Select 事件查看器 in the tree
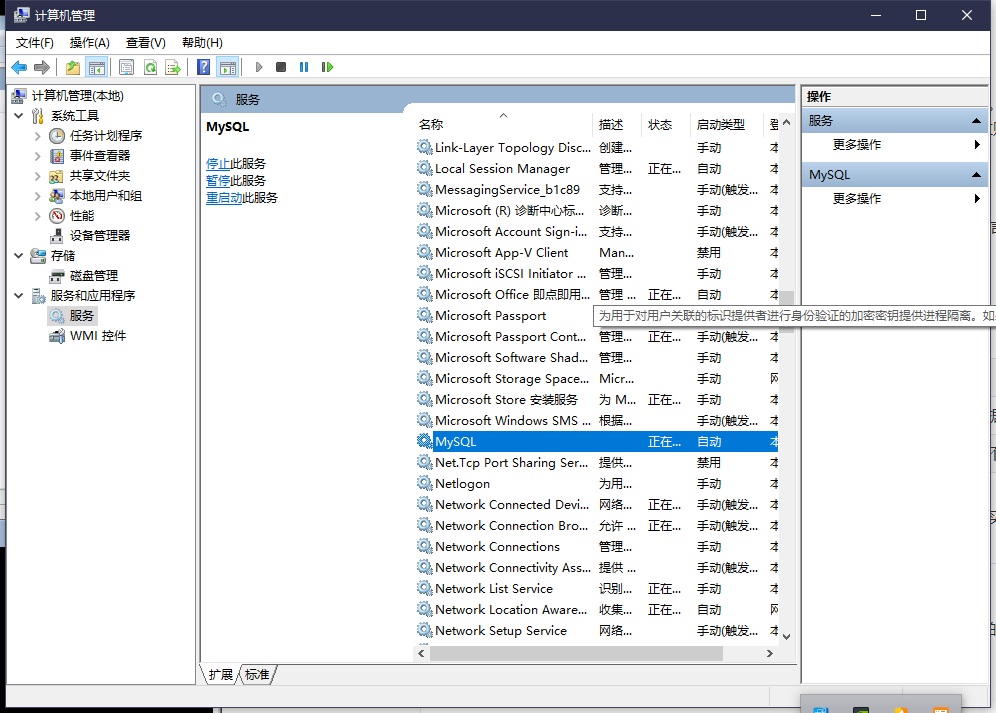This screenshot has height=713, width=996. coord(100,156)
